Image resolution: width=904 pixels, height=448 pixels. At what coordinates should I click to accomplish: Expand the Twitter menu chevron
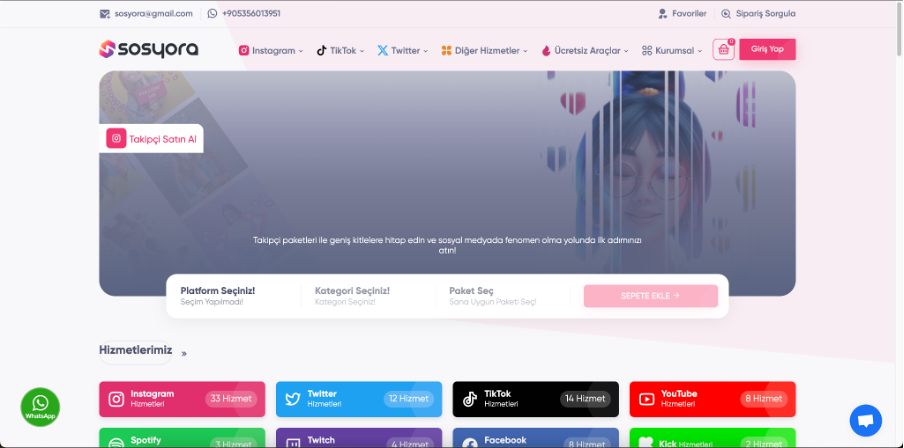(425, 51)
